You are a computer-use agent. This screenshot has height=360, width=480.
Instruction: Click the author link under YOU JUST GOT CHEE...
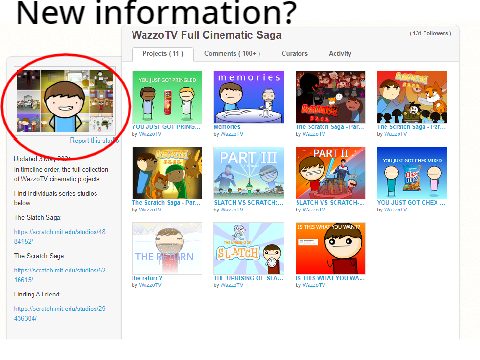point(396,210)
